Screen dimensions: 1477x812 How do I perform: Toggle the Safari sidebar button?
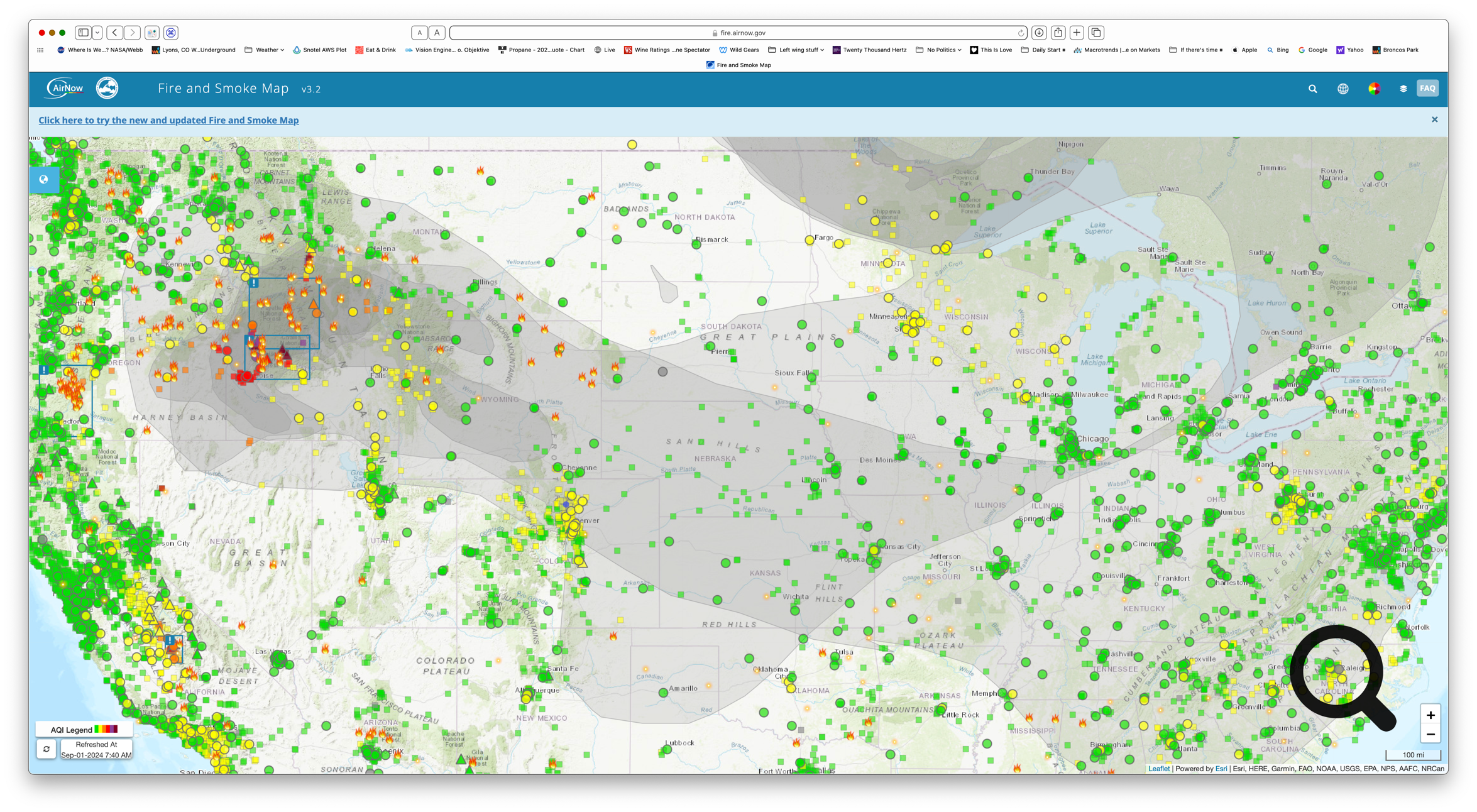click(83, 33)
